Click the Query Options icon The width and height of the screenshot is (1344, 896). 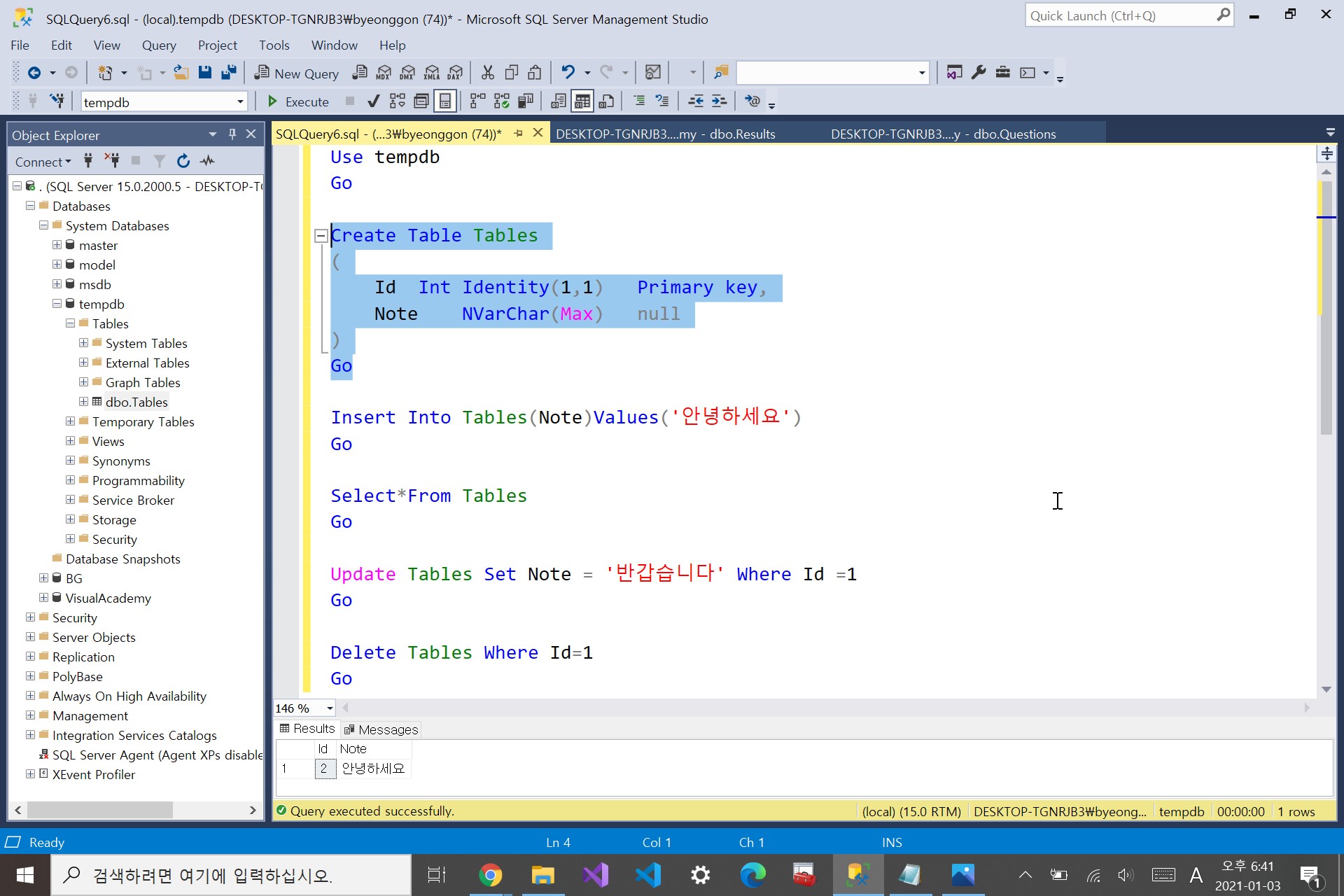pyautogui.click(x=421, y=101)
